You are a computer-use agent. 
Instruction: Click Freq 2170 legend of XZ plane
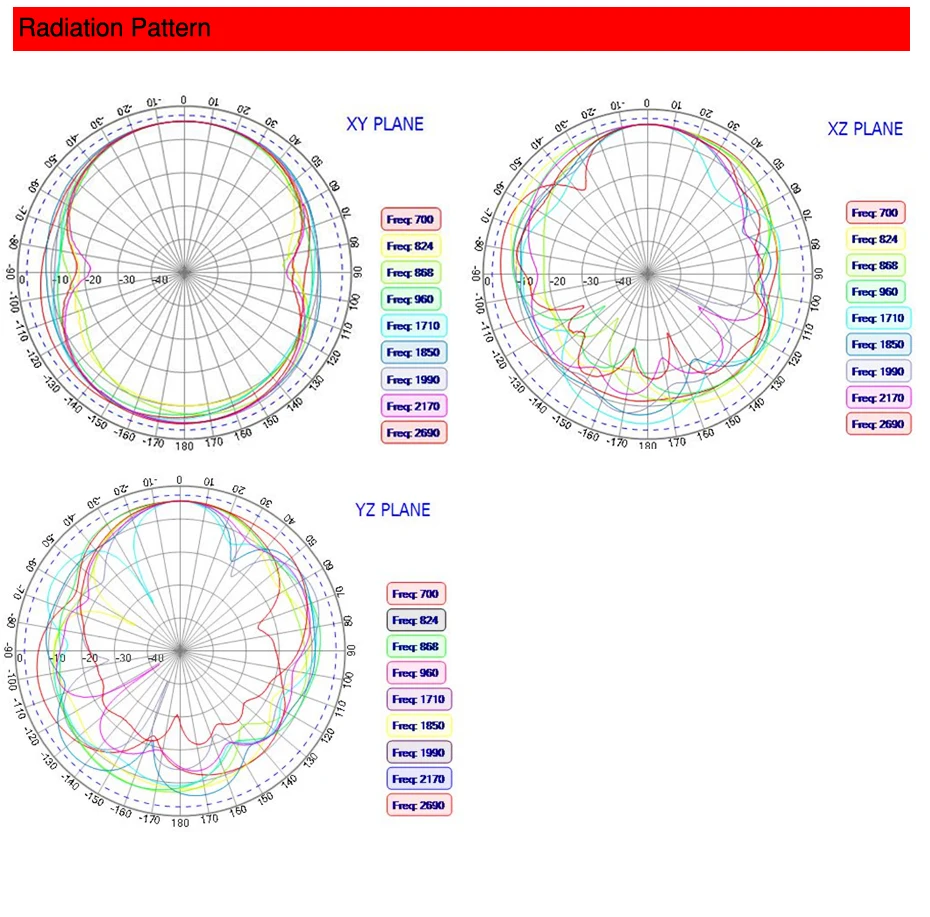click(878, 398)
